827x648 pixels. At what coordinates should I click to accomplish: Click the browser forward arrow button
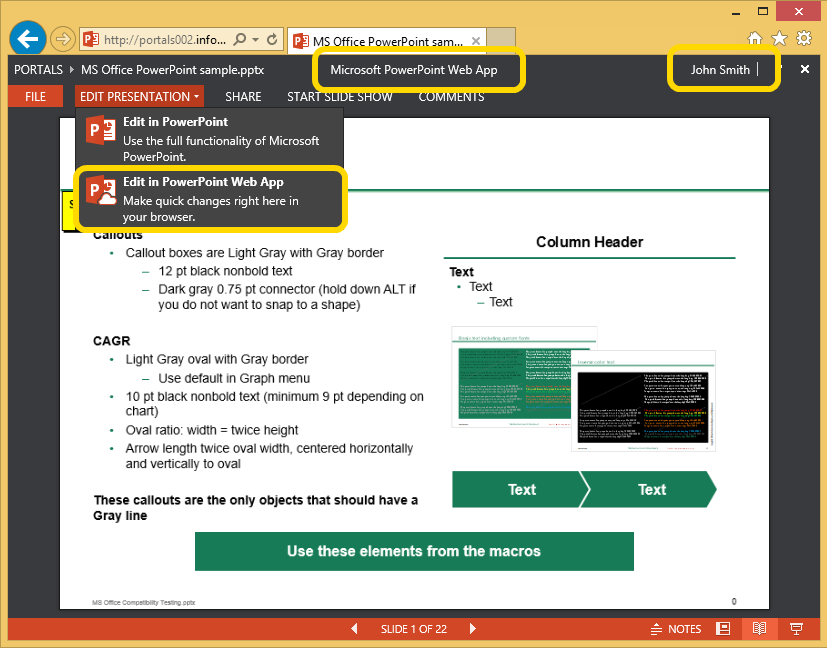[x=63, y=39]
